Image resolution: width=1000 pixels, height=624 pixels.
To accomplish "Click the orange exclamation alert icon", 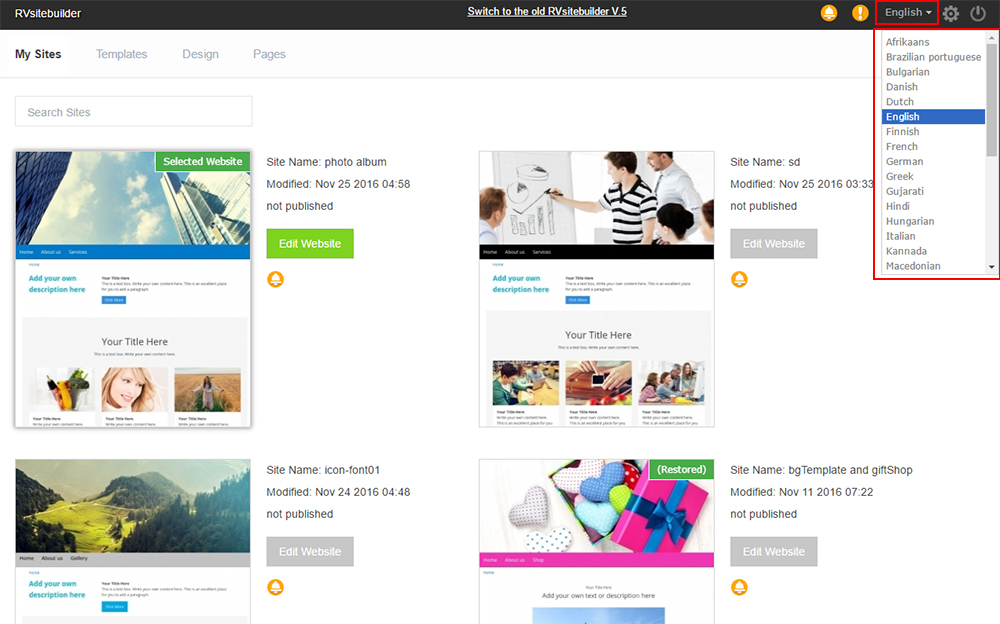I will [860, 13].
